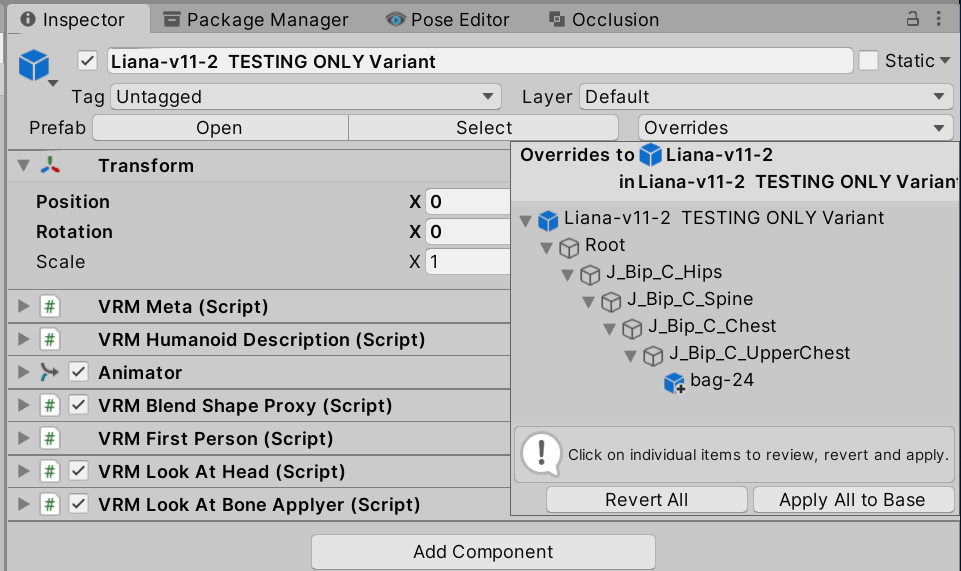The image size is (961, 571).
Task: Edit the GameObject name field
Action: pos(480,61)
